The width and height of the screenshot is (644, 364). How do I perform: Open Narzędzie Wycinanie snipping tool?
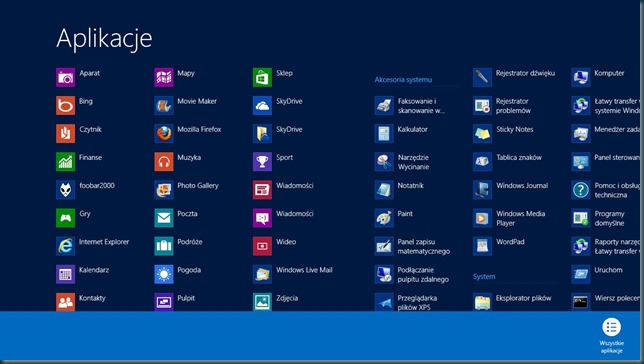(x=384, y=162)
